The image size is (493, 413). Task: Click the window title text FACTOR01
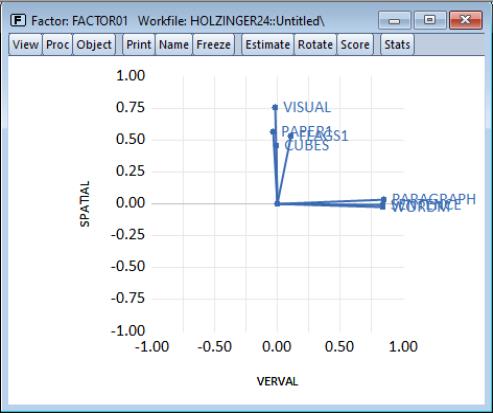point(100,21)
